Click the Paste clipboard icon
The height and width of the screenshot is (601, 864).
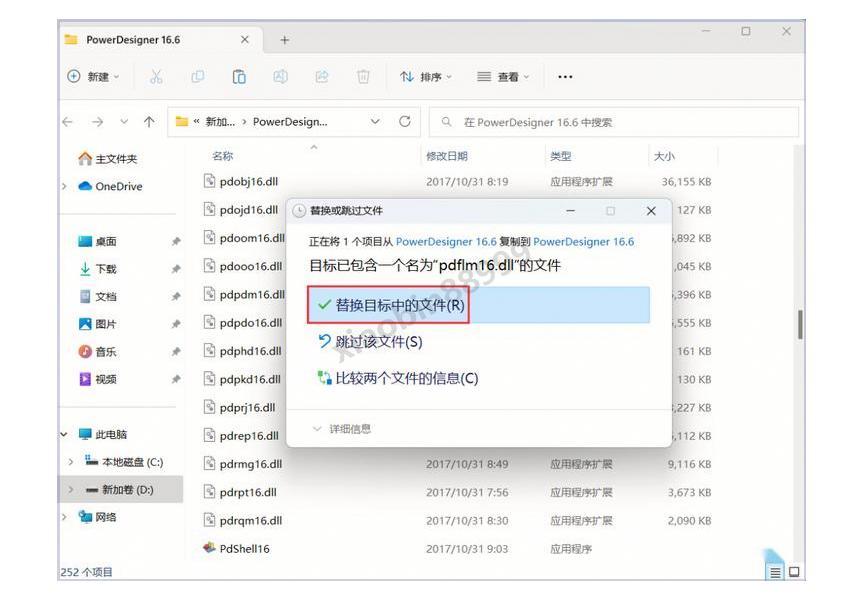tap(239, 77)
